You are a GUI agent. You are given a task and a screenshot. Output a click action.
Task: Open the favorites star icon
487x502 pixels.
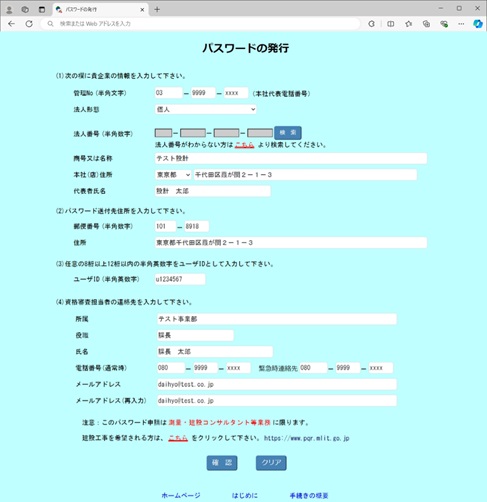coord(409,24)
